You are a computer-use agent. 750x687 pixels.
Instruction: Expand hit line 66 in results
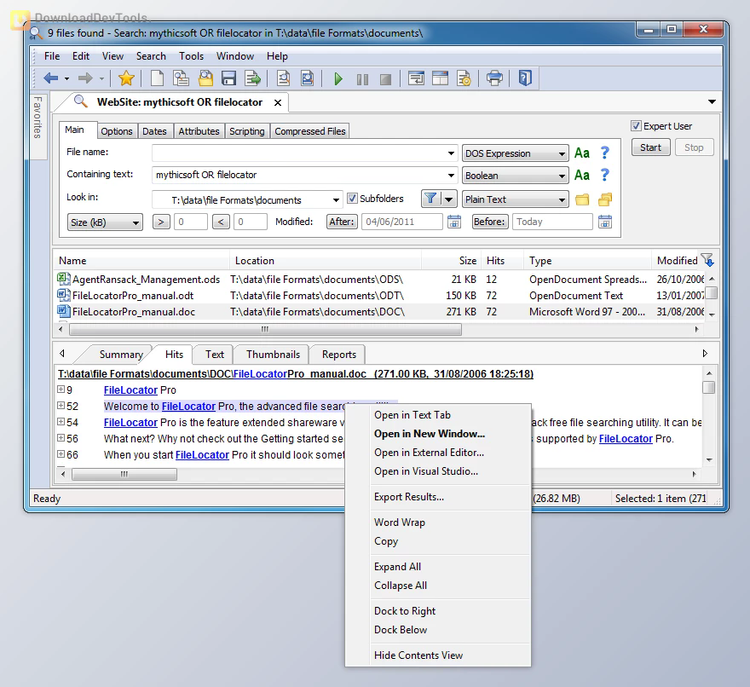click(x=61, y=454)
